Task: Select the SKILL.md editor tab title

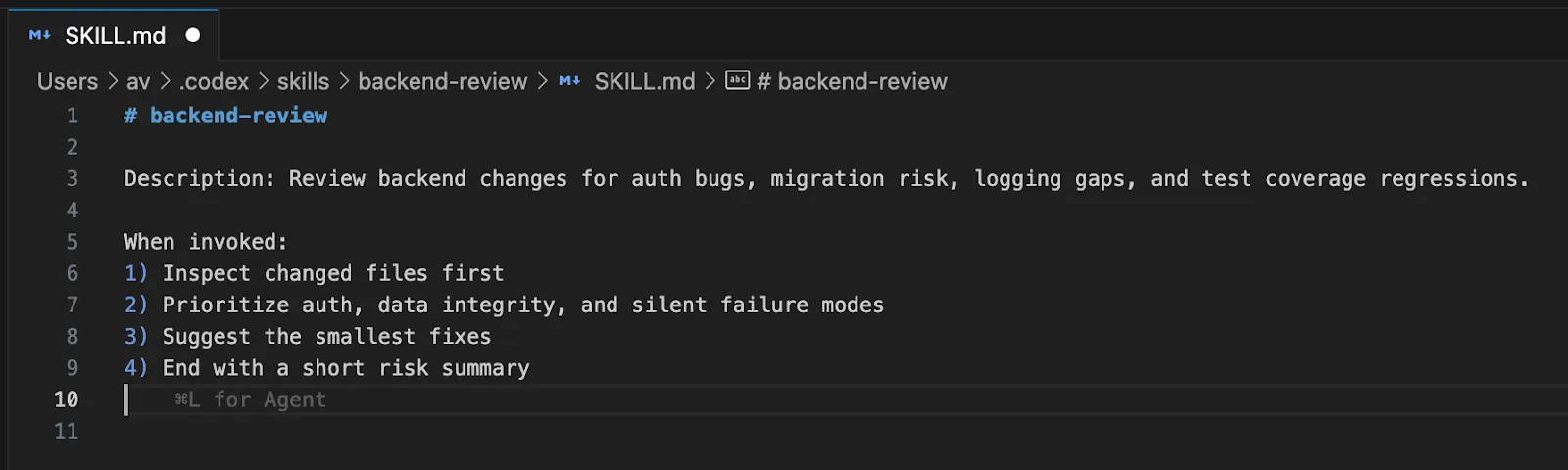Action: (115, 36)
